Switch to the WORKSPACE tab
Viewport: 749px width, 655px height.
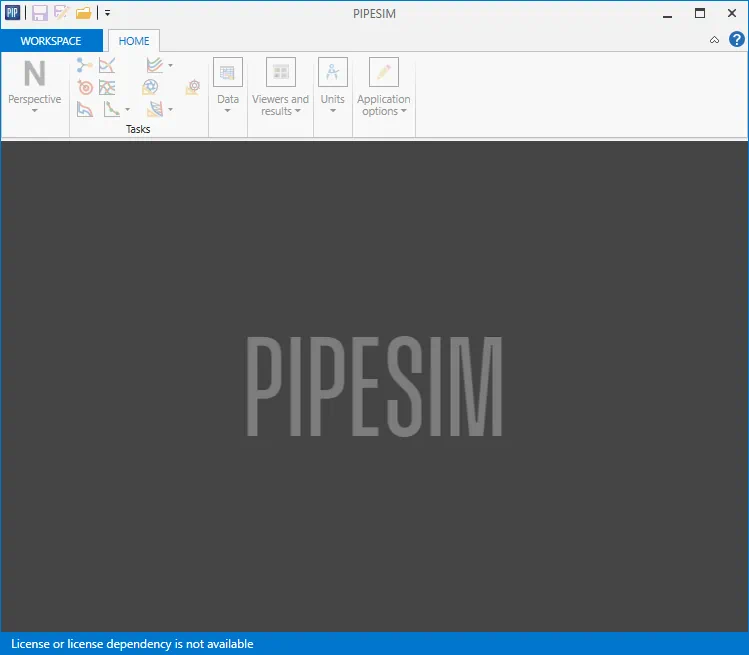coord(51,41)
